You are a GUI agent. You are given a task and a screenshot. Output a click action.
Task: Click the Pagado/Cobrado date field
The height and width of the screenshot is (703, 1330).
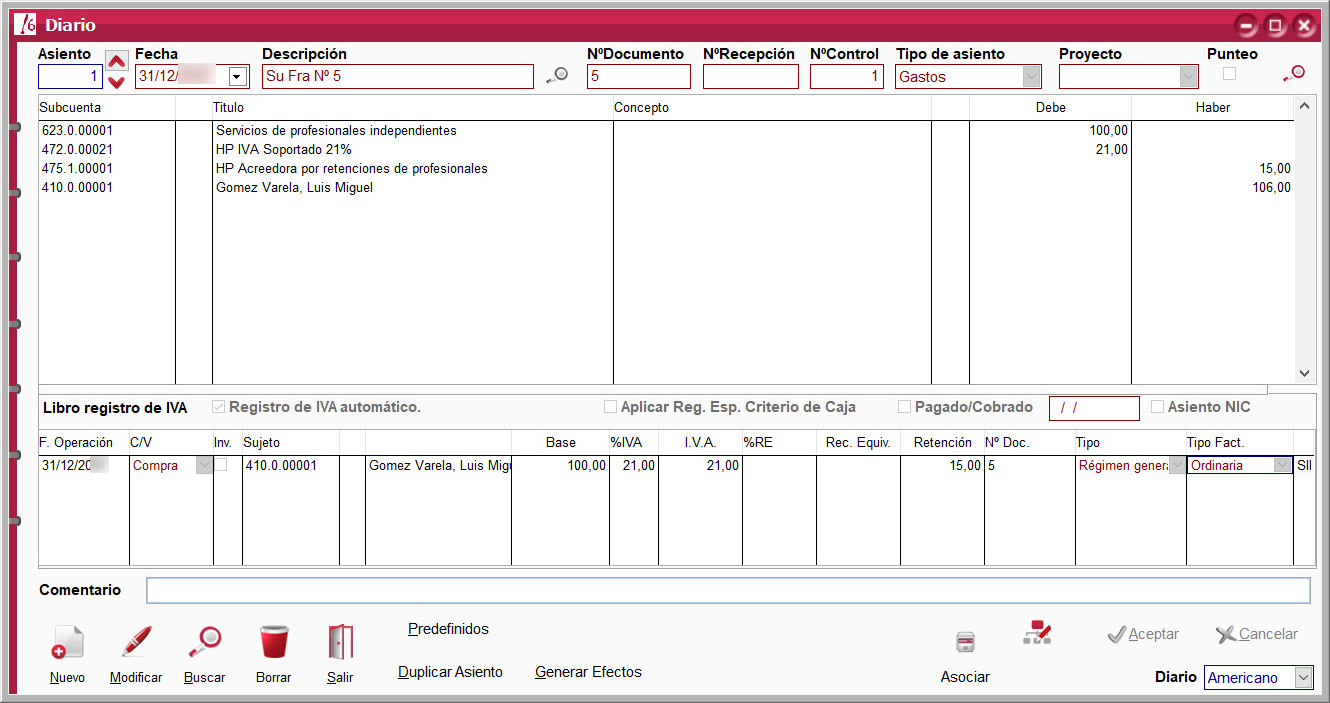coord(1094,408)
